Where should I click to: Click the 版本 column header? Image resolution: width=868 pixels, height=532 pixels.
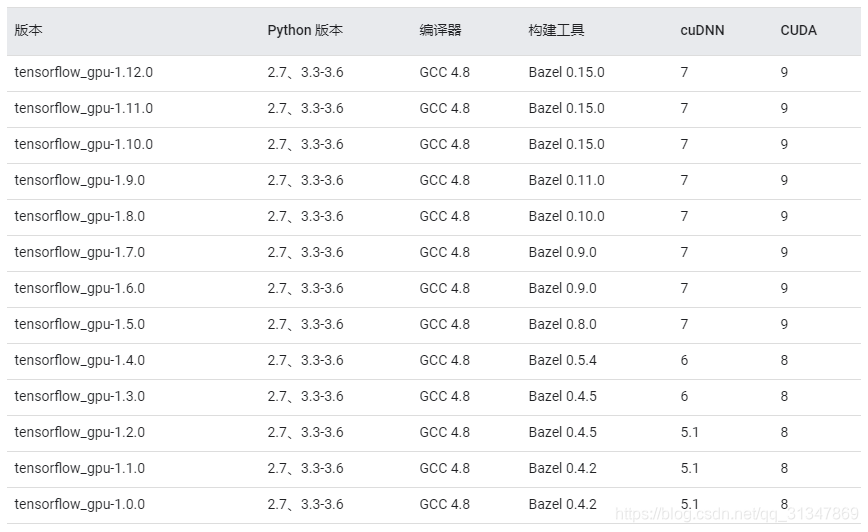28,30
